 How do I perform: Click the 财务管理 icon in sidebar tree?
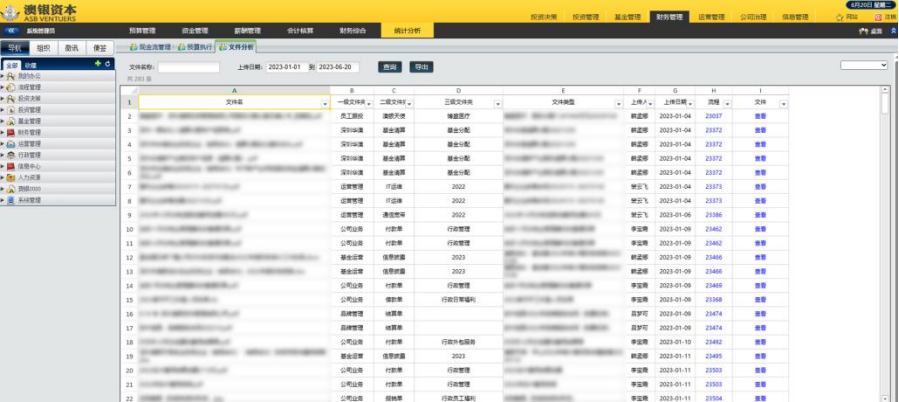point(11,131)
